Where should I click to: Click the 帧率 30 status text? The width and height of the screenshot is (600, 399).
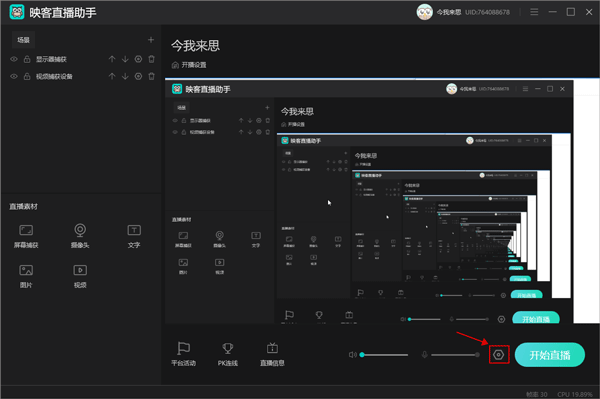click(x=536, y=394)
